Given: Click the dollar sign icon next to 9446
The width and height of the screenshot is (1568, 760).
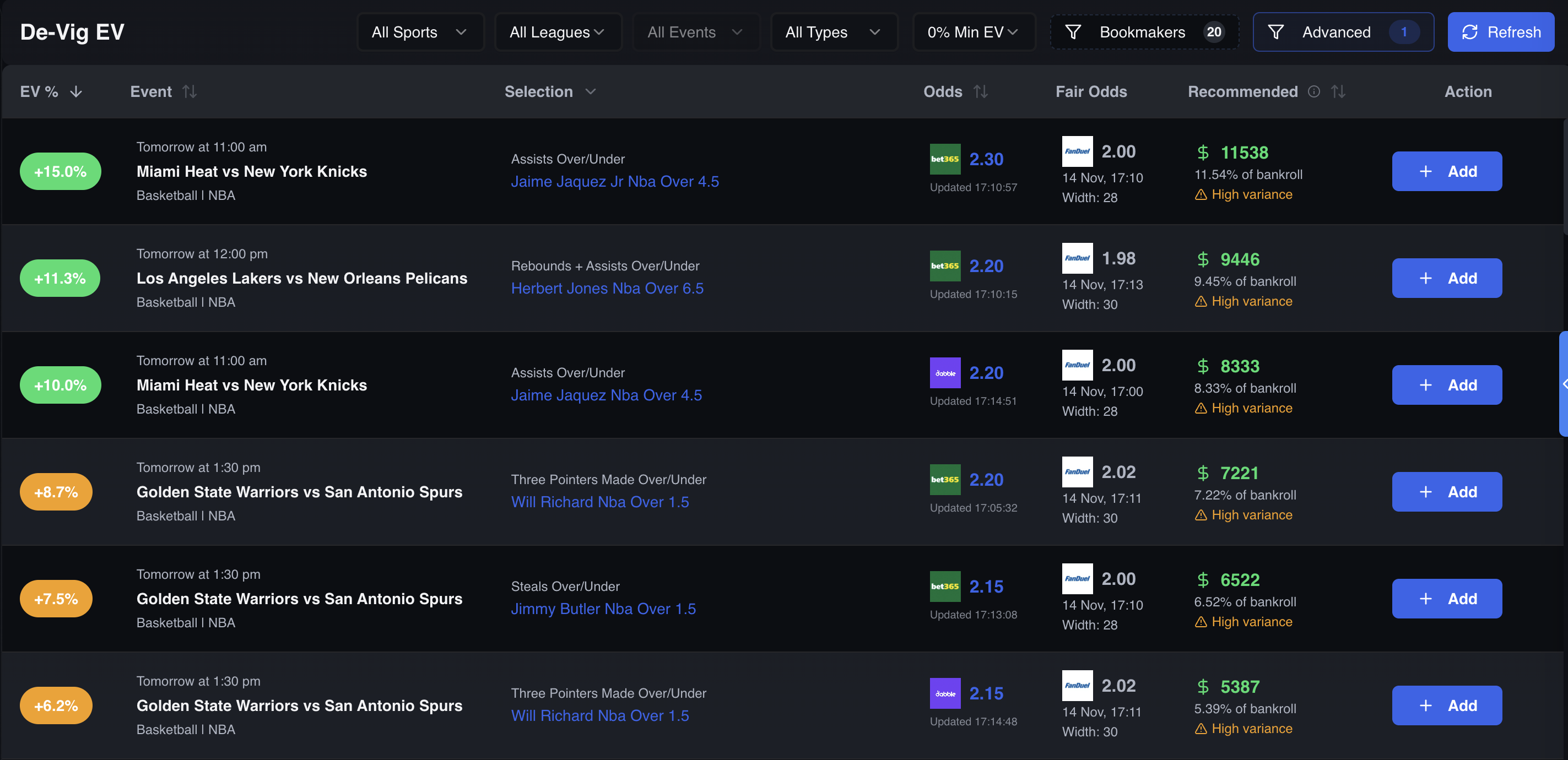Looking at the screenshot, I should (1202, 259).
